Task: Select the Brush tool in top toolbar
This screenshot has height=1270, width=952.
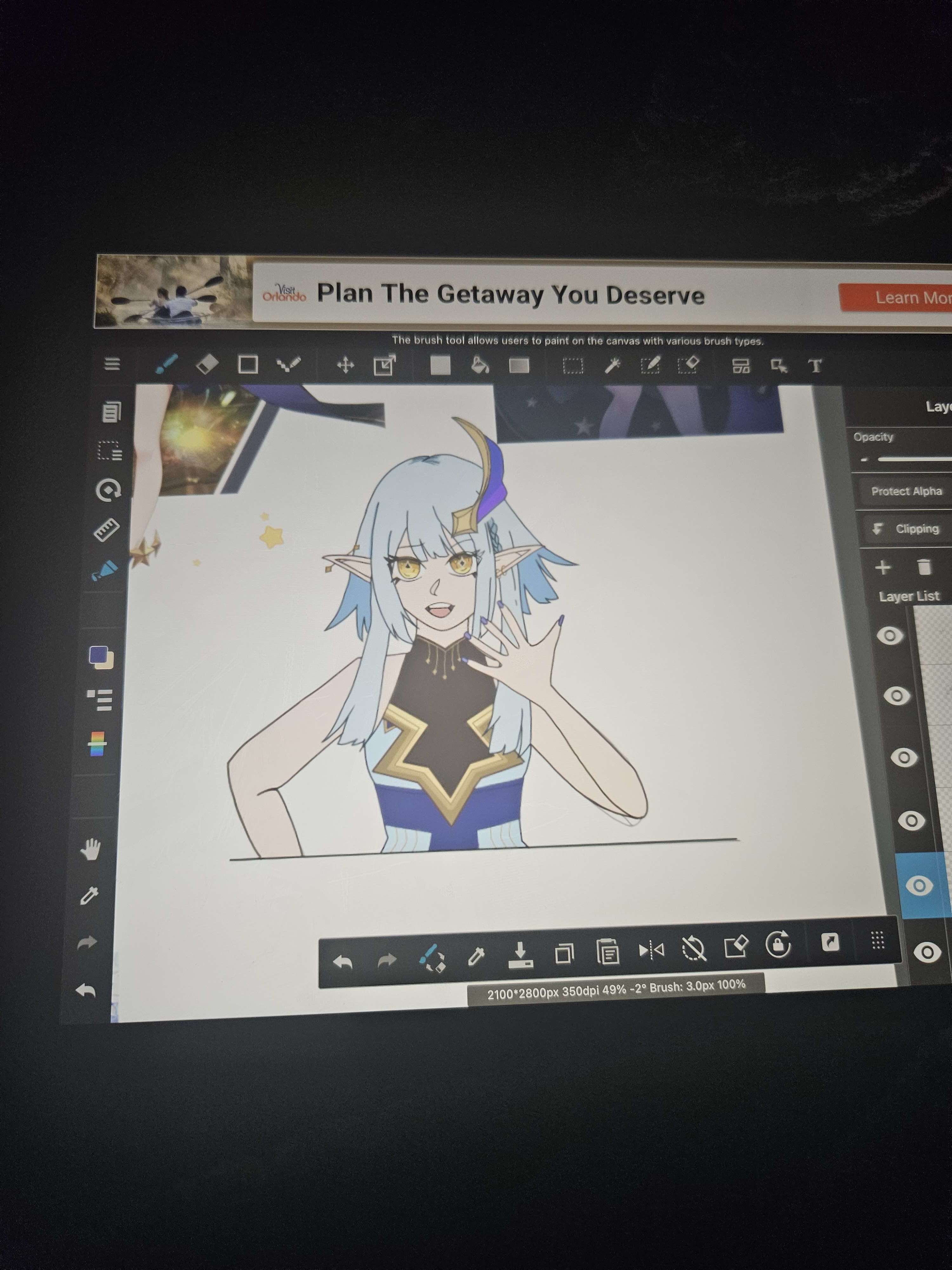Action: (x=166, y=364)
